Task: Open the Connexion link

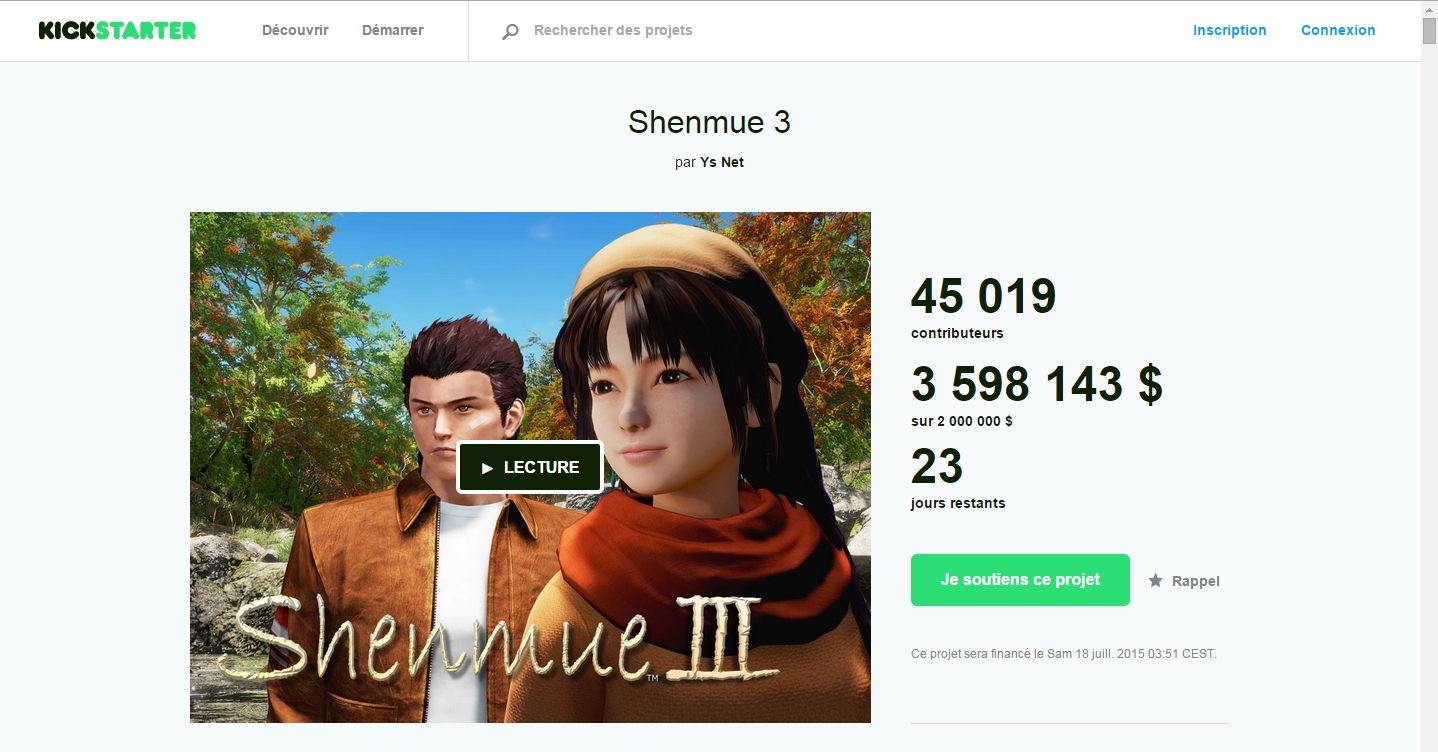Action: point(1338,30)
